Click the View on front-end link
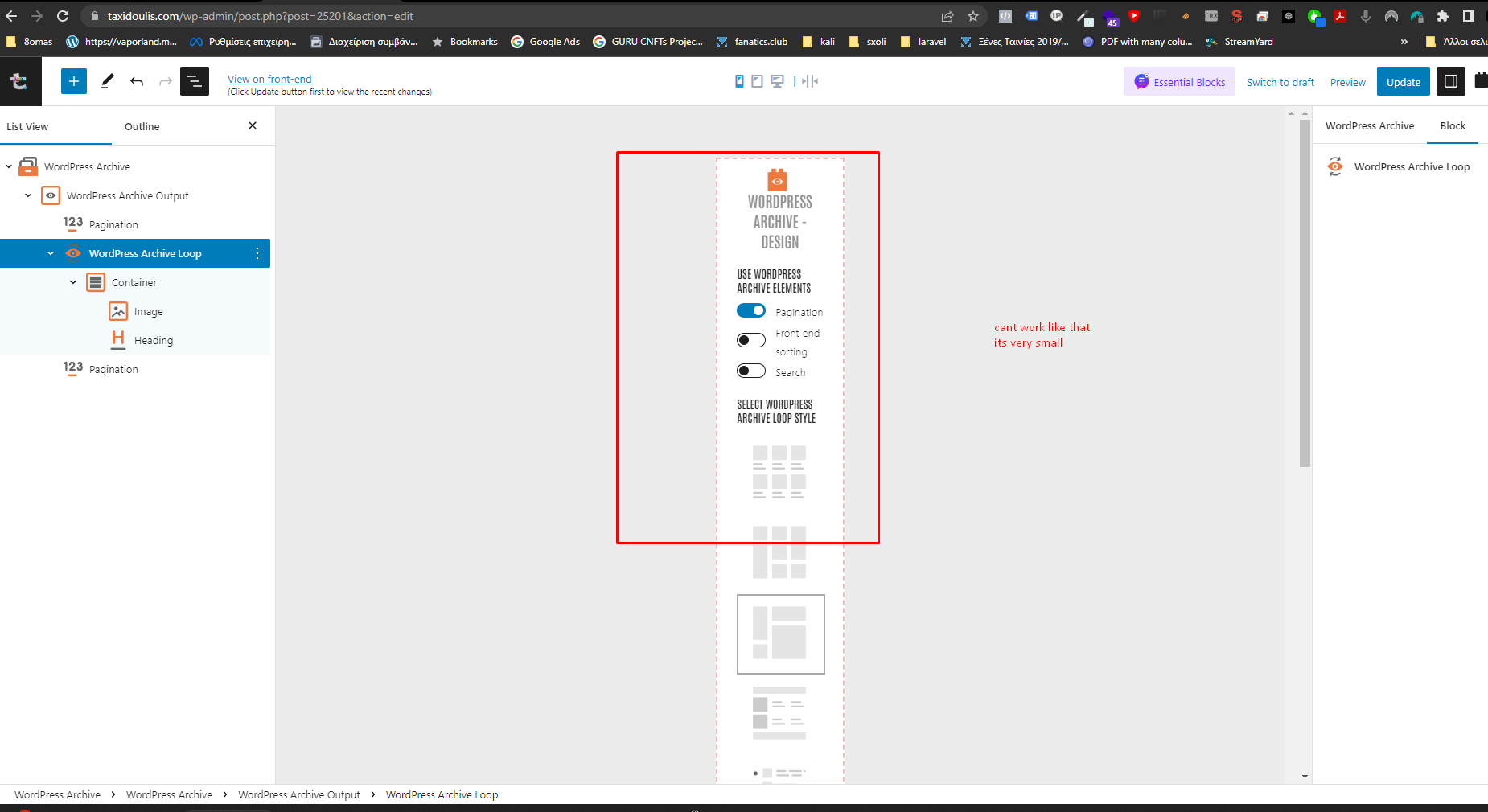Screen dimensions: 1488x812 coord(269,79)
